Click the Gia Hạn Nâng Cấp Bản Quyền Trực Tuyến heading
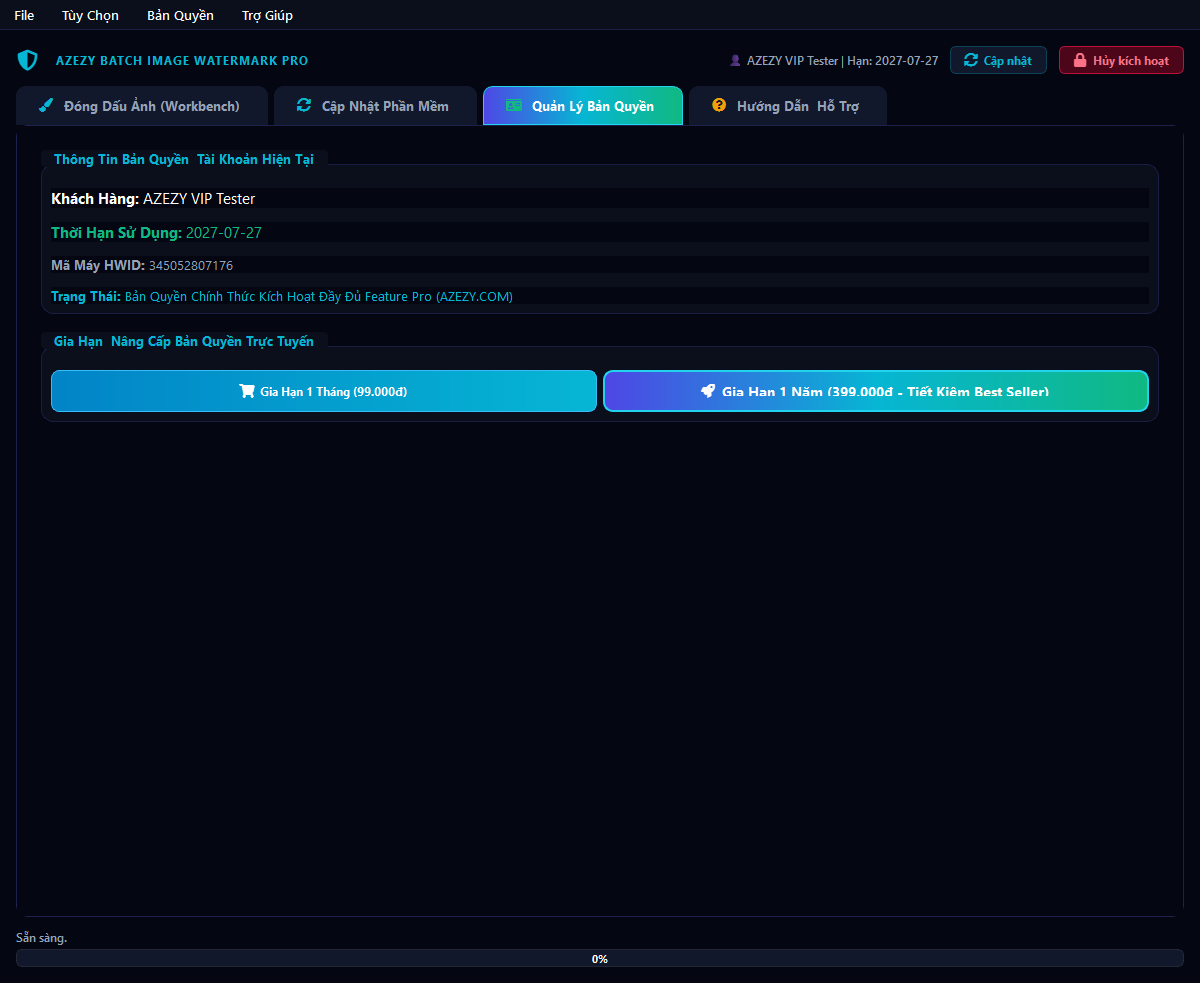 pos(184,341)
